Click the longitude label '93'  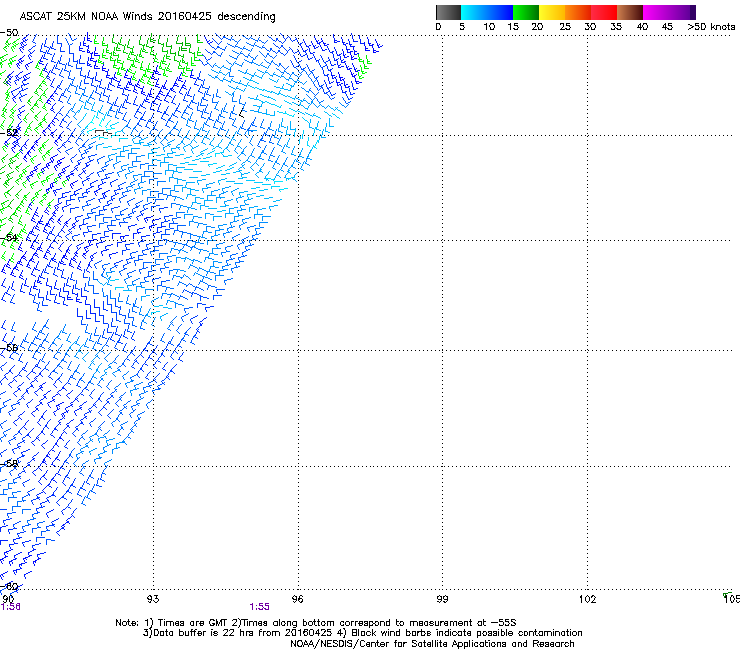click(153, 599)
